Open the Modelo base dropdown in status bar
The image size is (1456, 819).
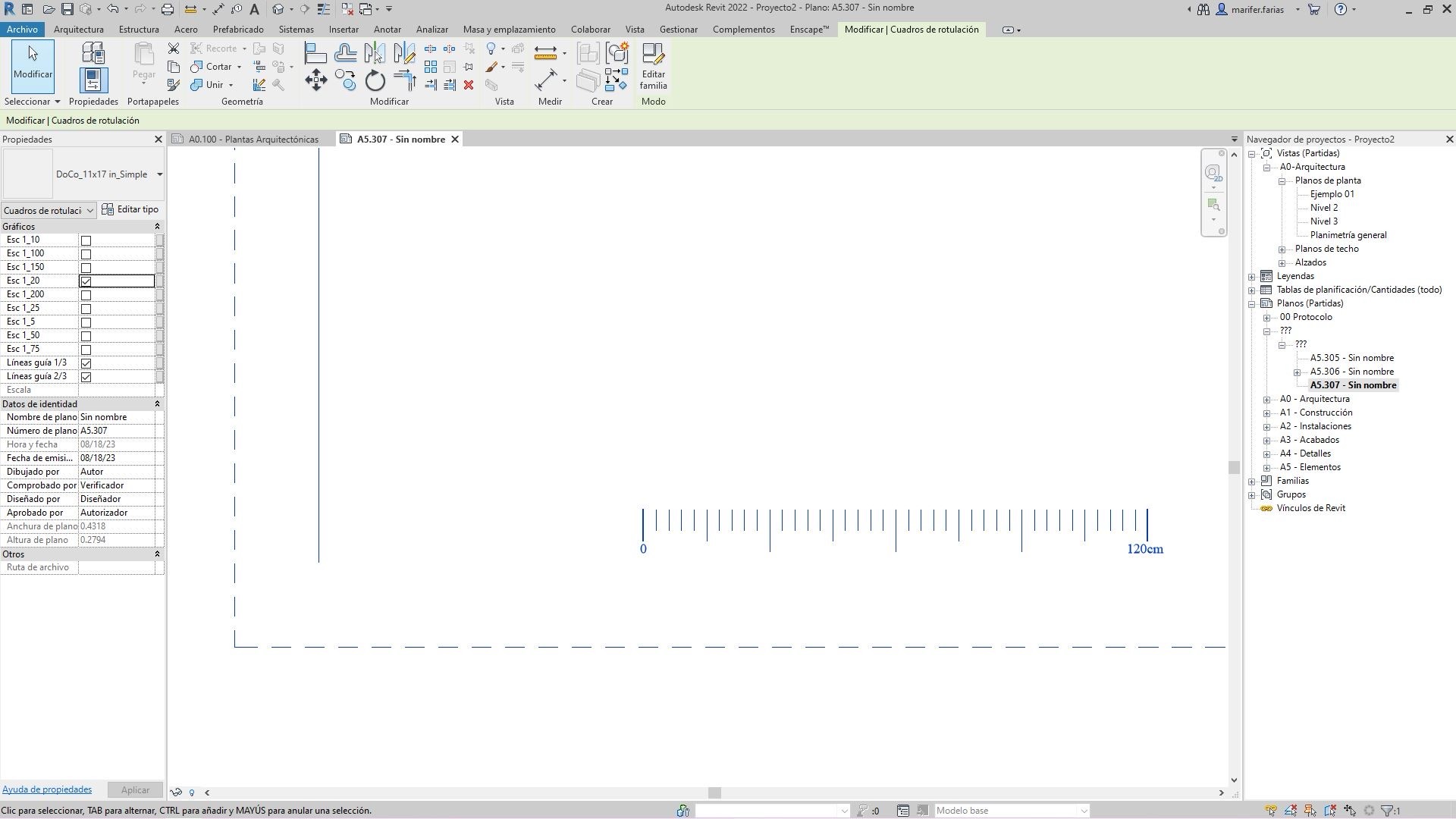pyautogui.click(x=1083, y=810)
